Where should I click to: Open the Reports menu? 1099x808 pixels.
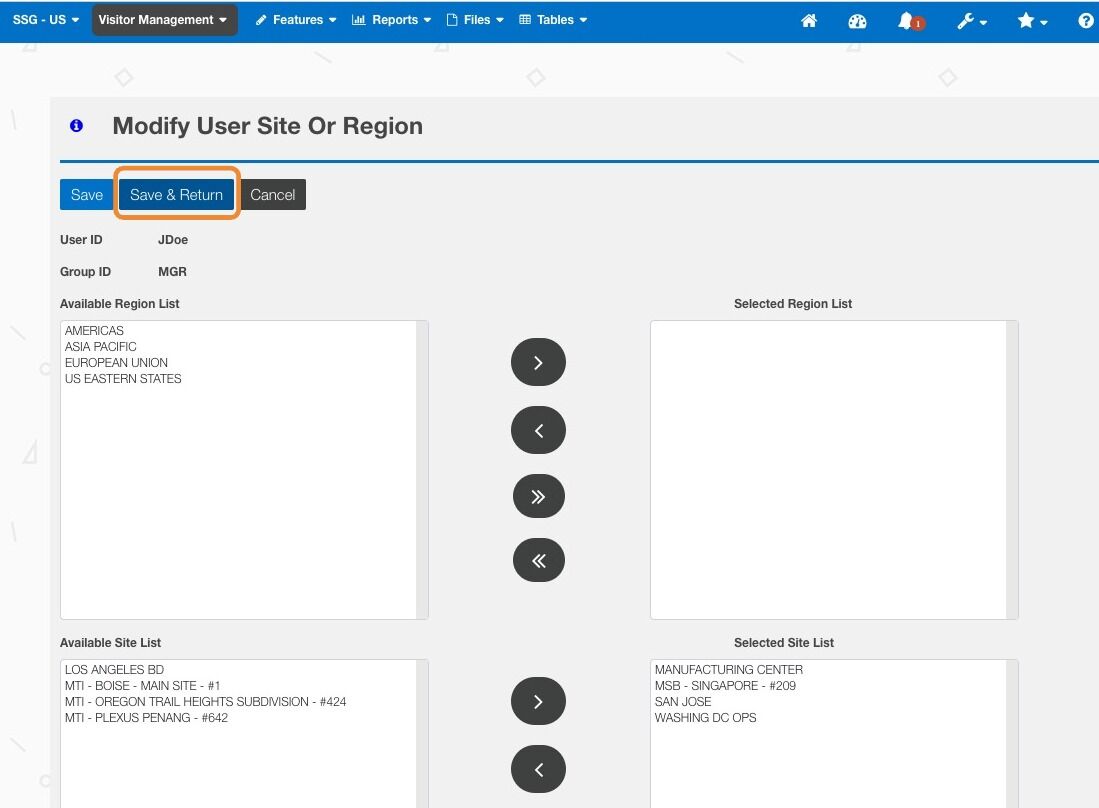coord(391,20)
